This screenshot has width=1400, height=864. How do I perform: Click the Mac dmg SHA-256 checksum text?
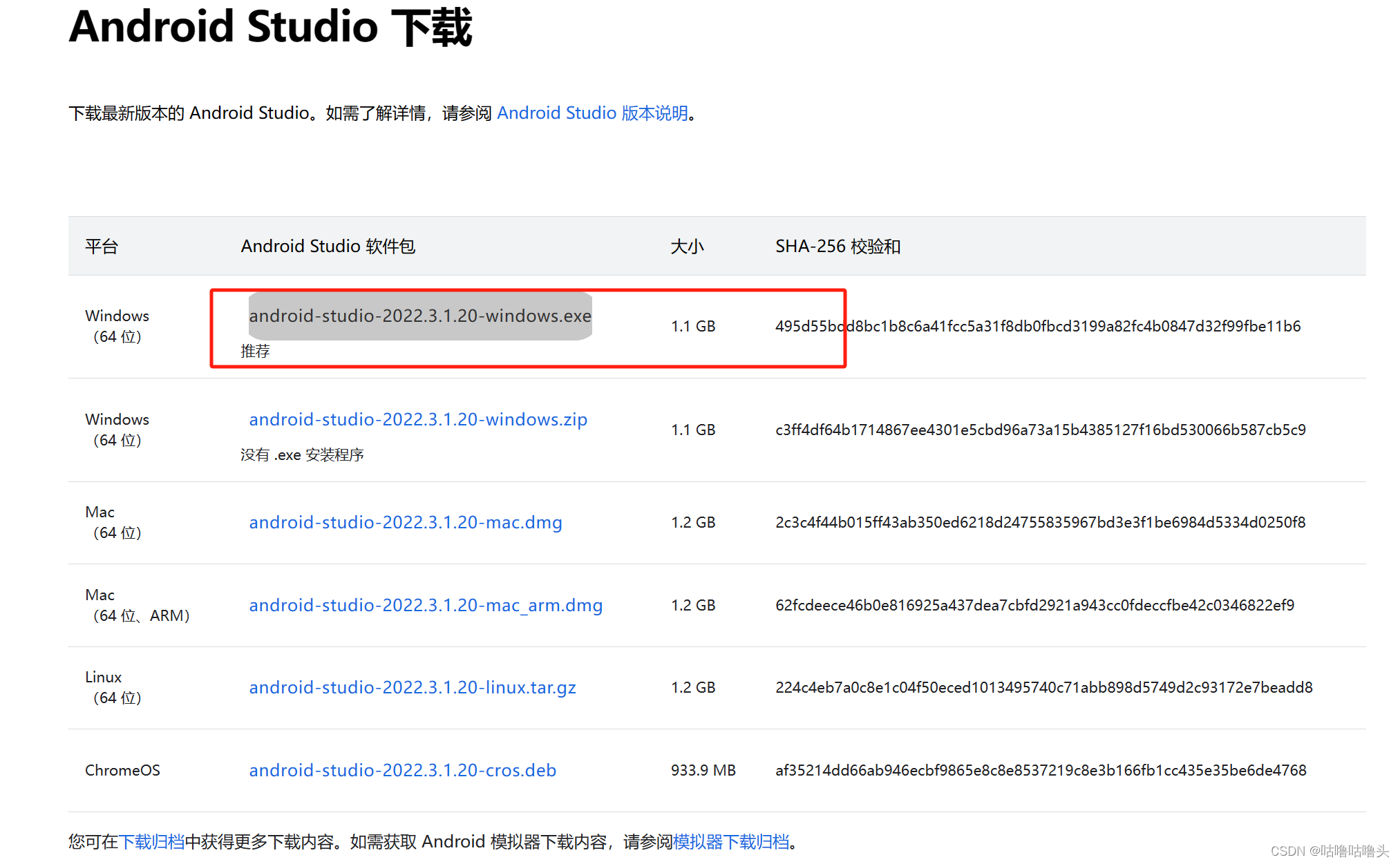[1040, 522]
